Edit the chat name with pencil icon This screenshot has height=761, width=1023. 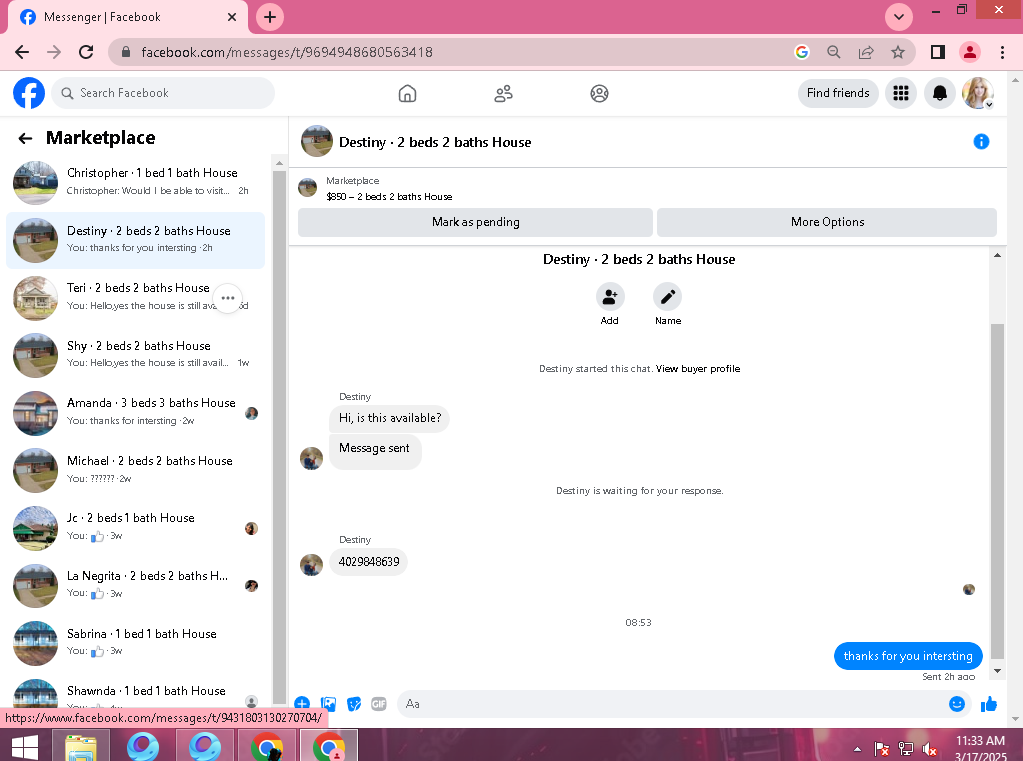(667, 297)
